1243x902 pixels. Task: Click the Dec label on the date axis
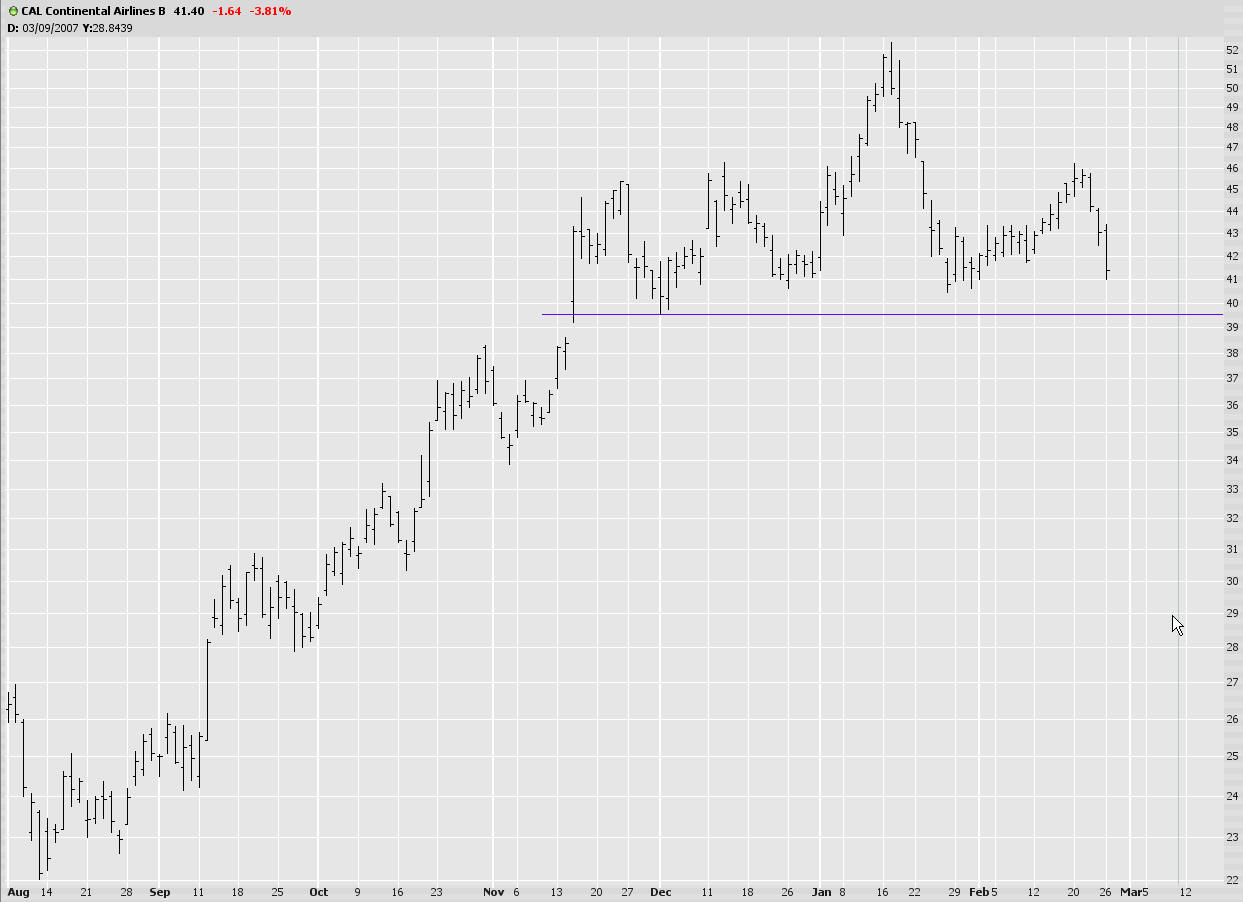coord(661,891)
